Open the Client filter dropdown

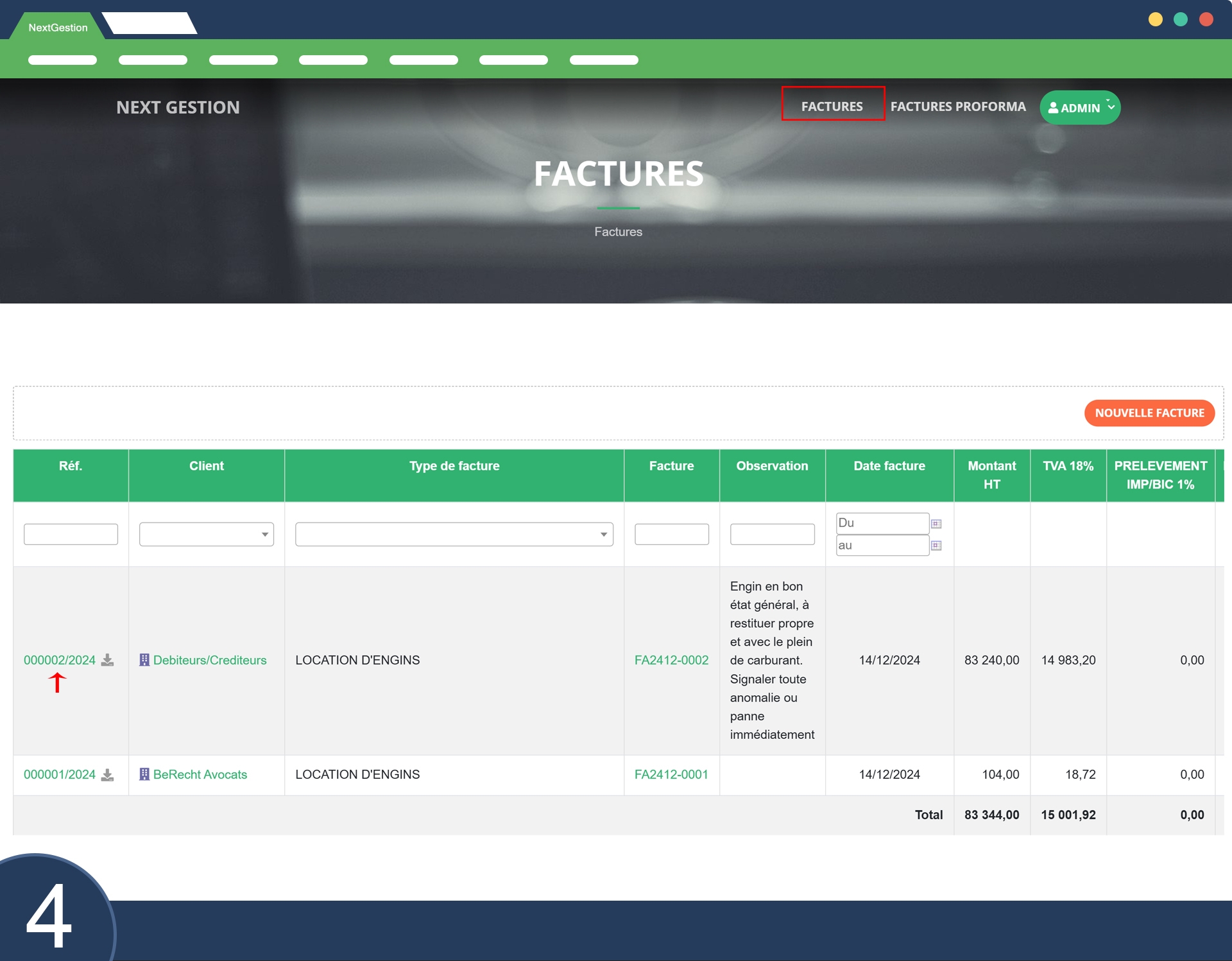206,534
